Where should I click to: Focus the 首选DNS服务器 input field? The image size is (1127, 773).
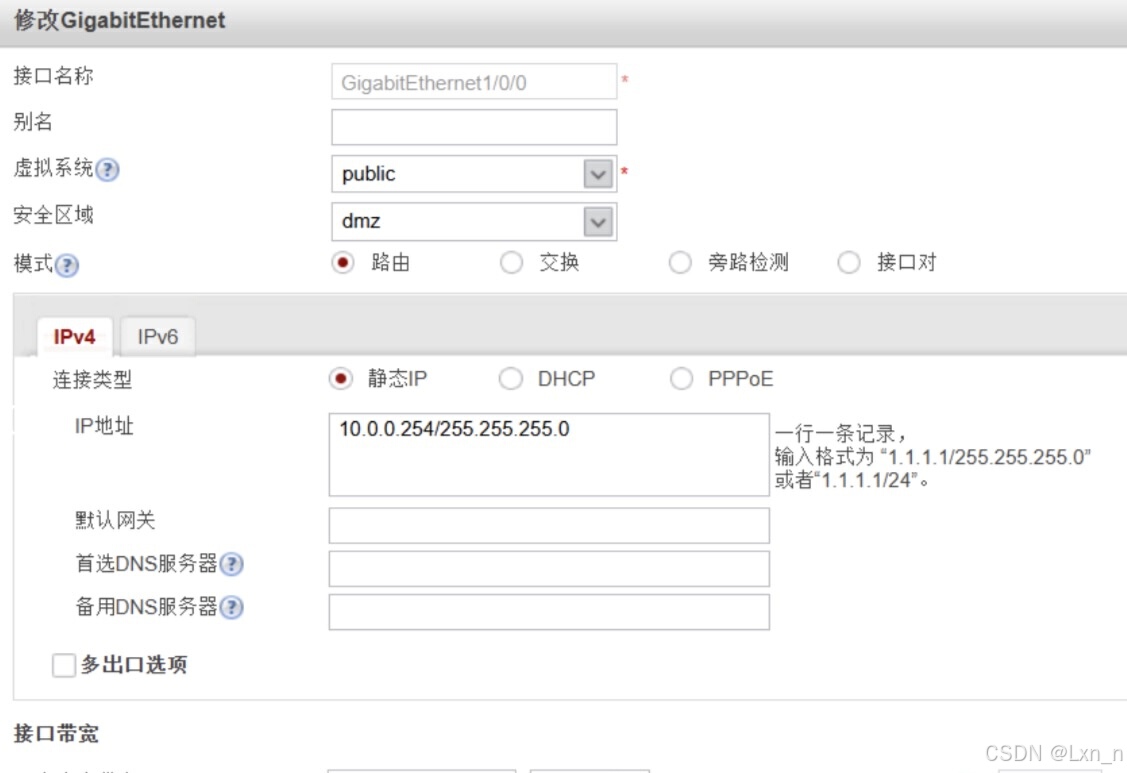[x=549, y=569]
